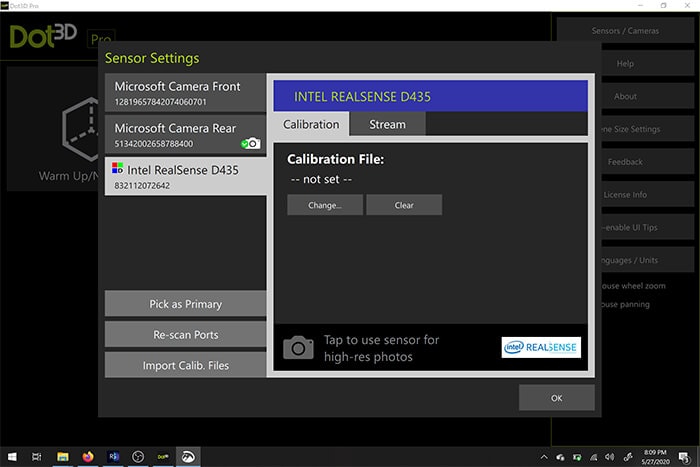This screenshot has width=700, height=467.
Task: Click the 'Tap to use sensor for high-res photos' text
Action: pyautogui.click(x=381, y=348)
